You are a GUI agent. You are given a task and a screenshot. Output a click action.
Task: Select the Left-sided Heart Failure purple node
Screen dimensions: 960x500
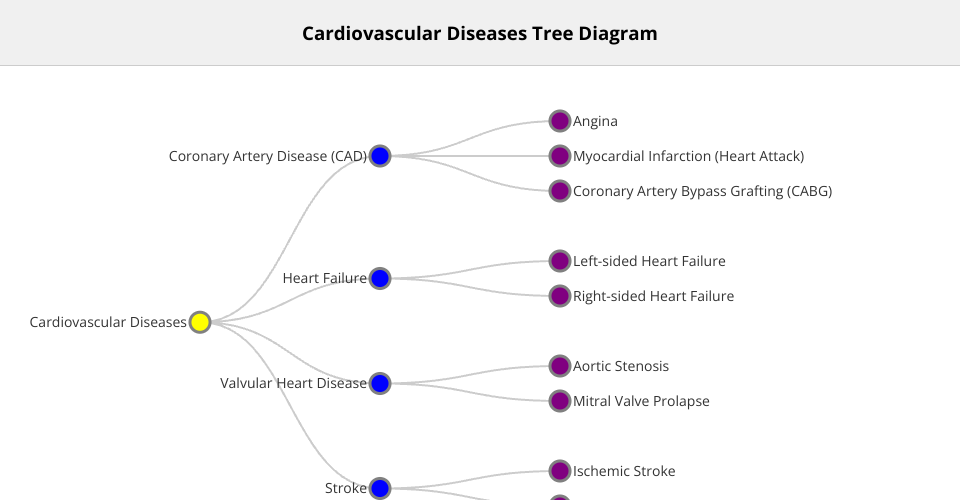tap(560, 261)
